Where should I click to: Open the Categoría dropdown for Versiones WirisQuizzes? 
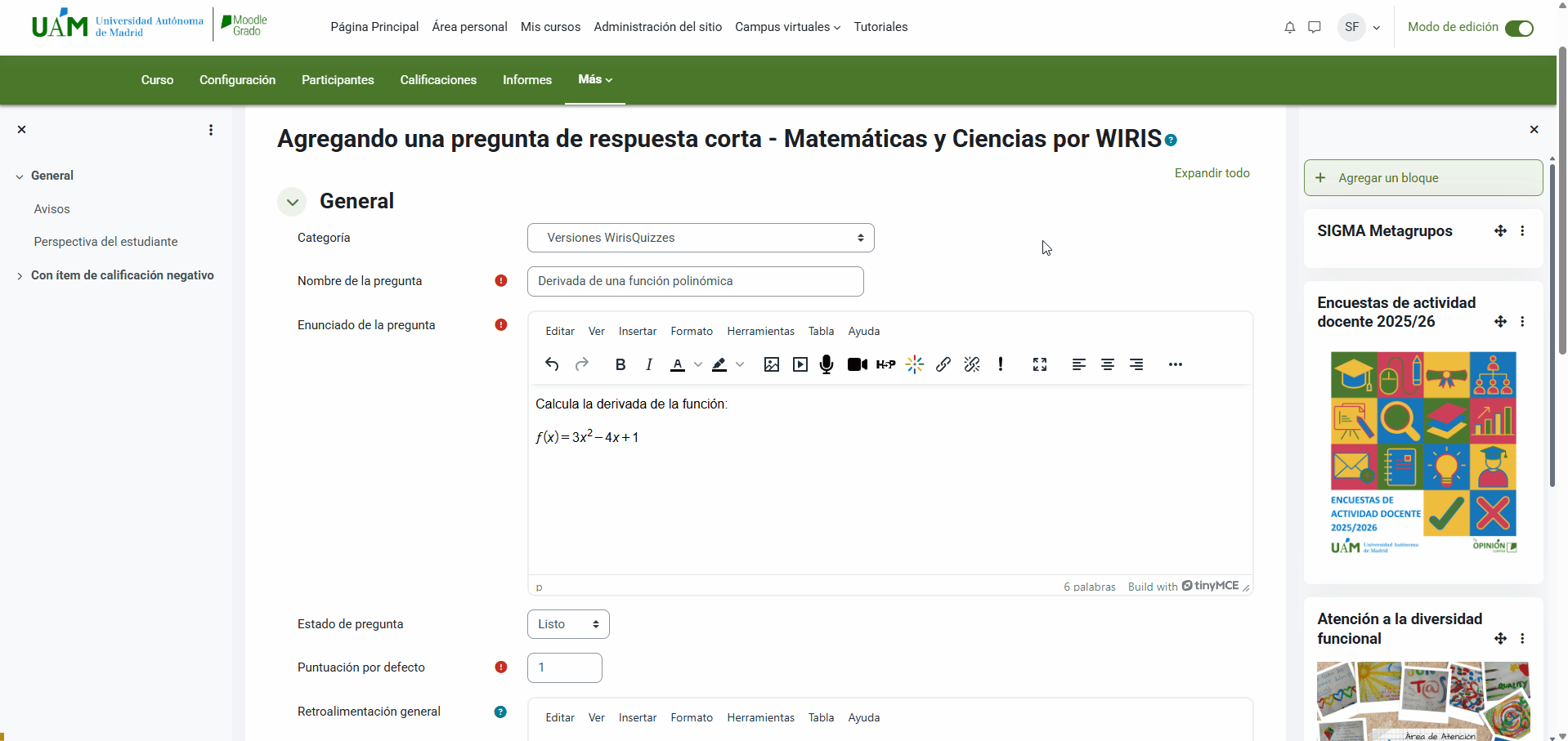pos(701,237)
